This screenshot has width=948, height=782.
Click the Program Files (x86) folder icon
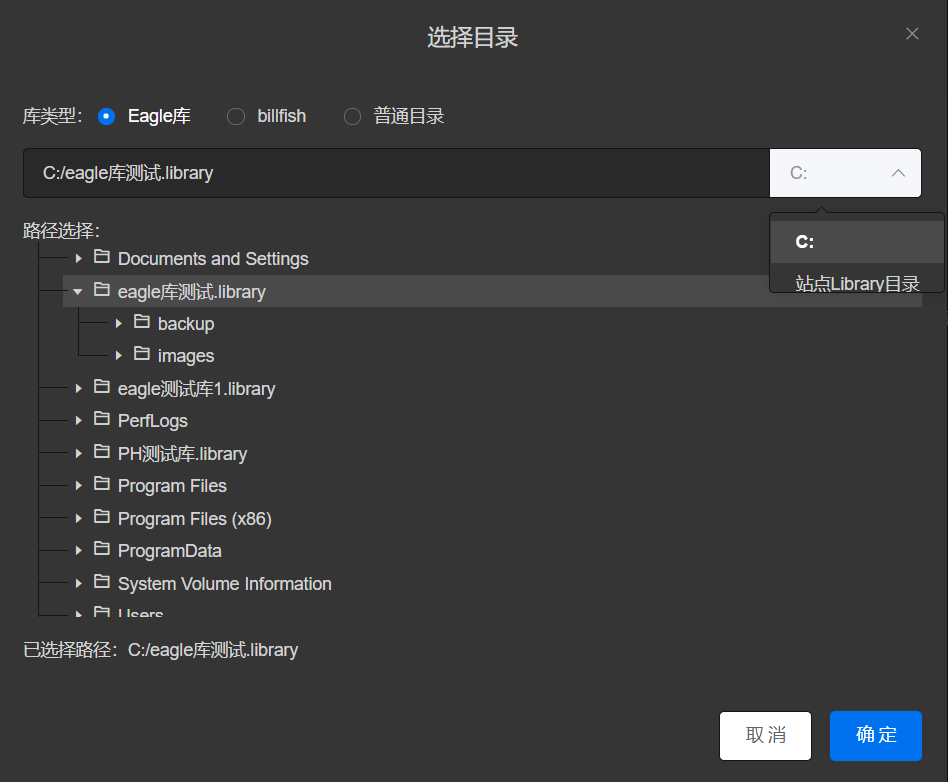(102, 516)
